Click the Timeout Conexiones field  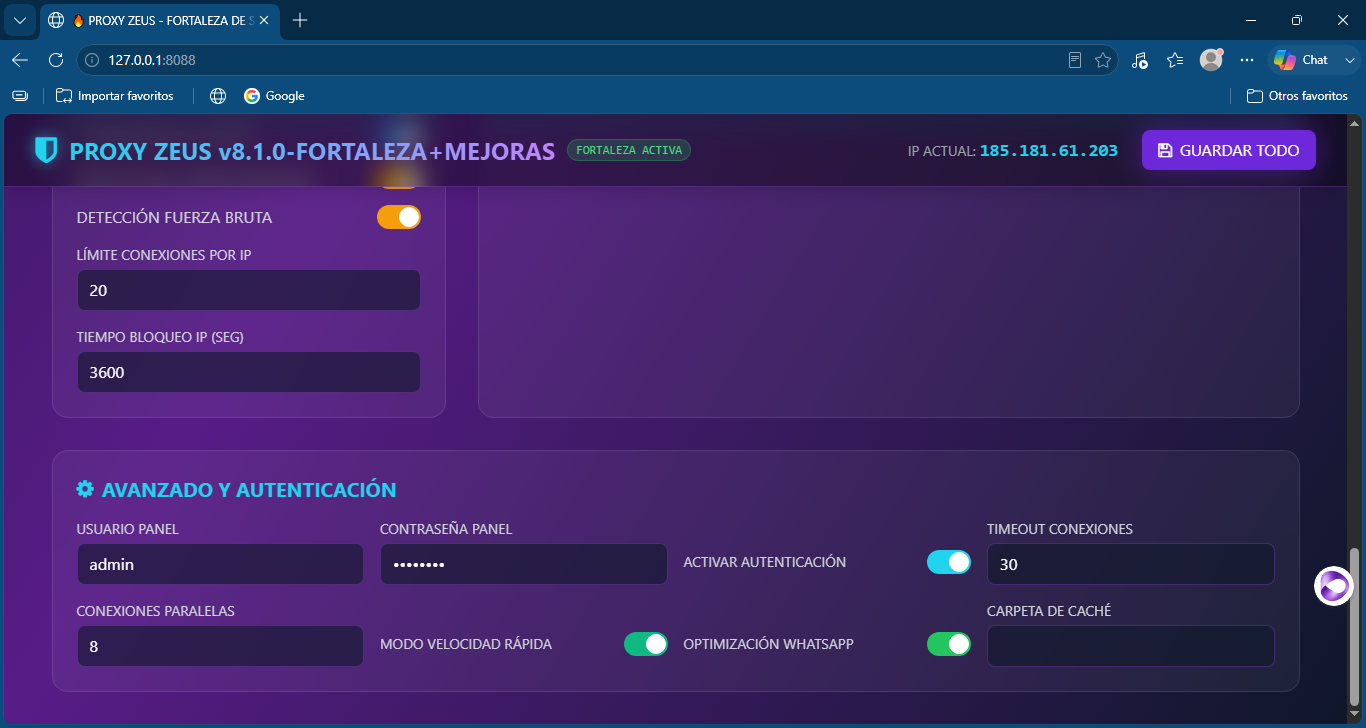point(1131,564)
